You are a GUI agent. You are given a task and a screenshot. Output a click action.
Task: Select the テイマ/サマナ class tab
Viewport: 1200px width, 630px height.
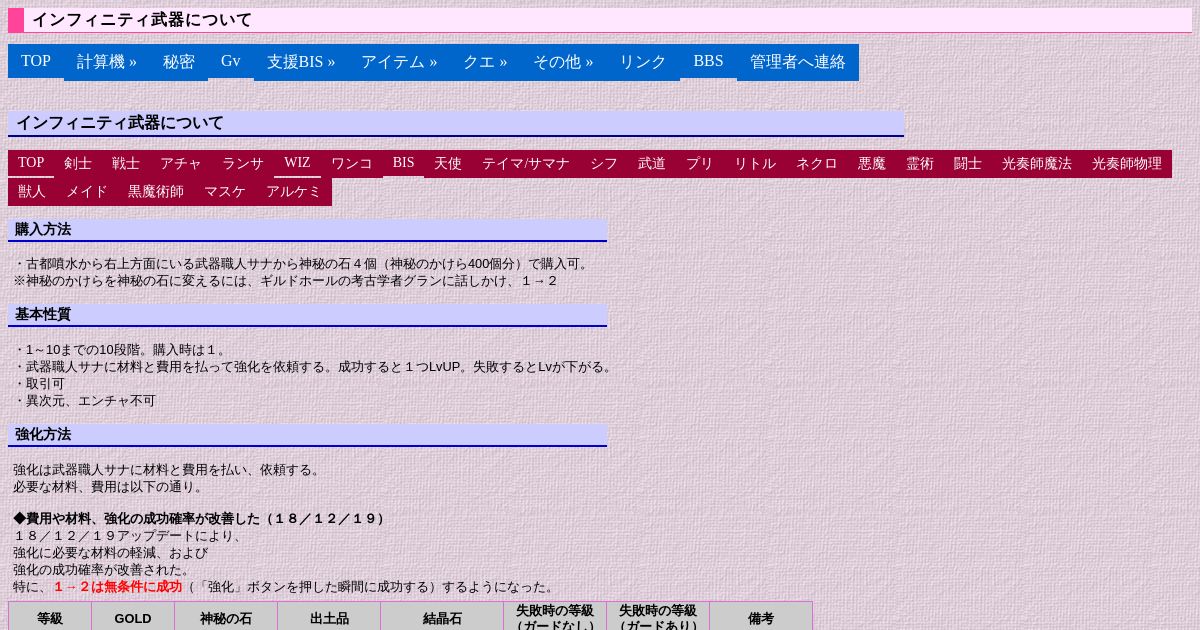[526, 164]
